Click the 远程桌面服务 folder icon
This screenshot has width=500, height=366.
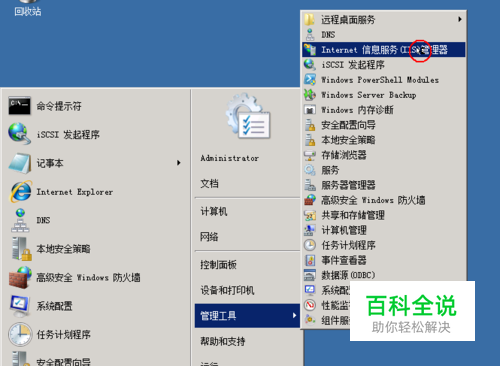(309, 19)
